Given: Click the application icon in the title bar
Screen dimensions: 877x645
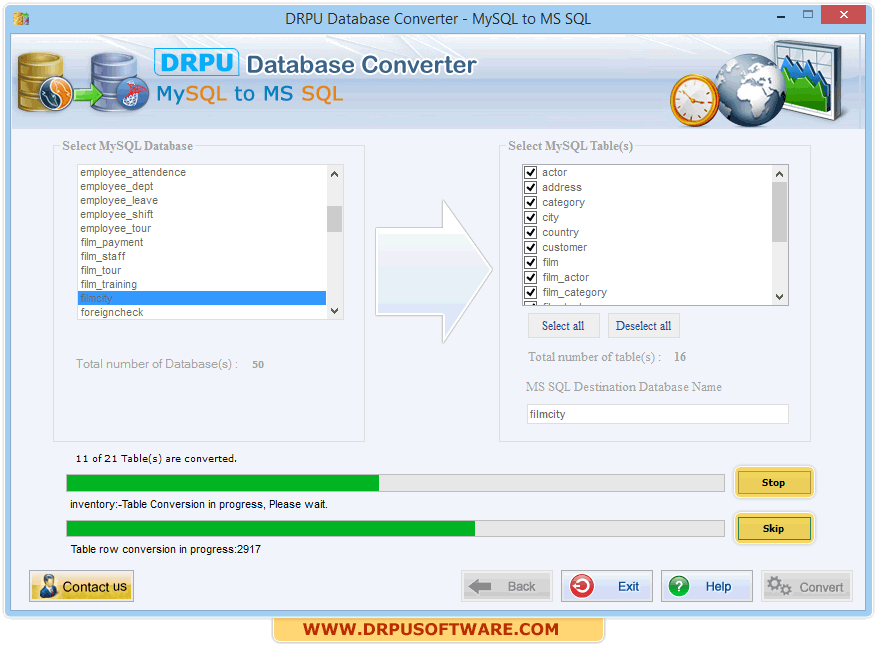Looking at the screenshot, I should pyautogui.click(x=21, y=19).
